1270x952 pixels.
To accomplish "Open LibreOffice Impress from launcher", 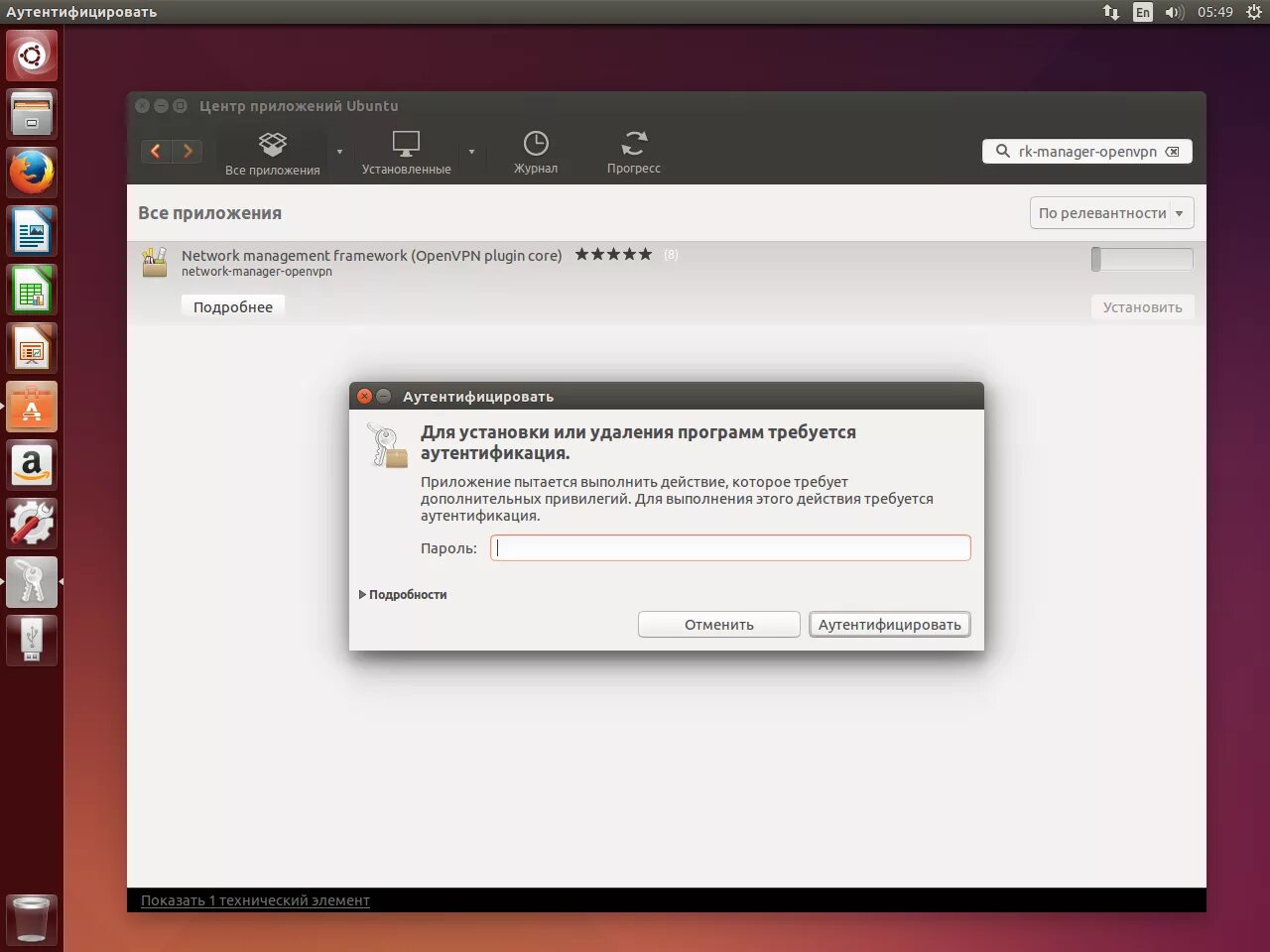I will 32,348.
